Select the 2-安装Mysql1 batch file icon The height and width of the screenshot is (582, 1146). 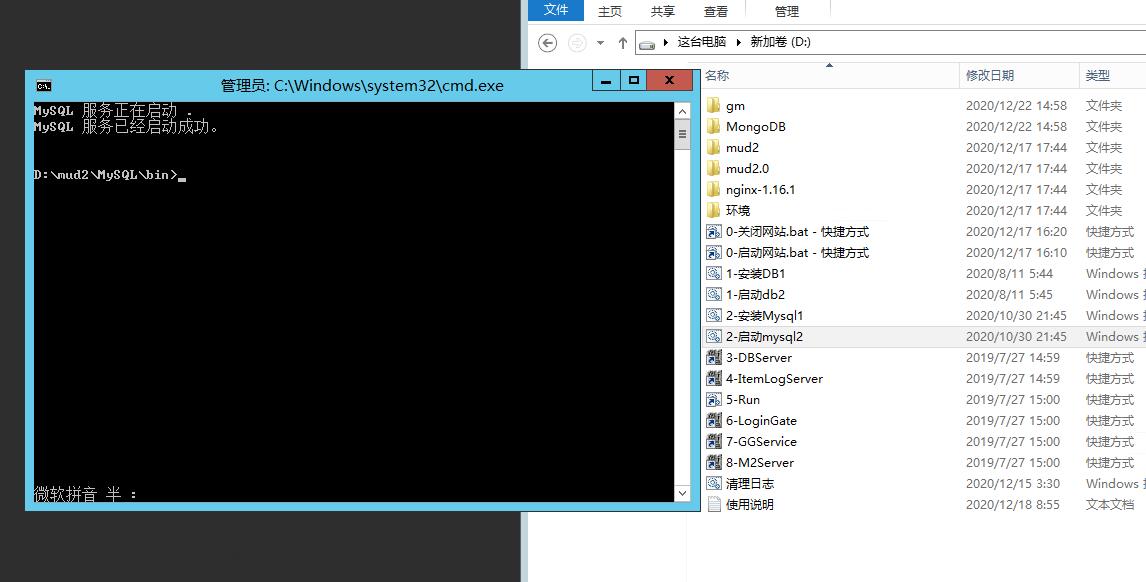pos(714,316)
